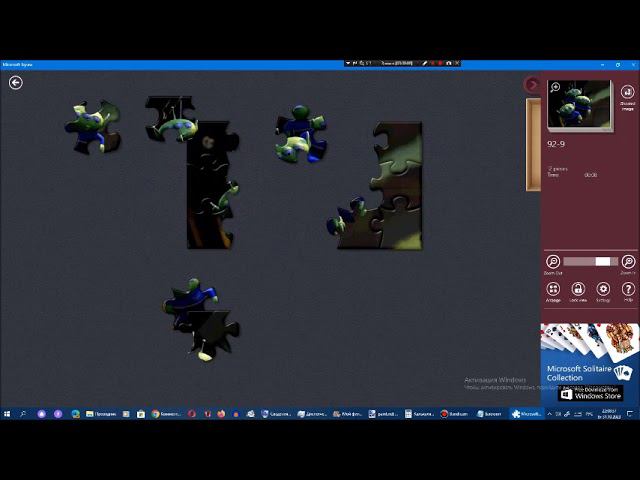
Task: Open Google Chrome in the taskbar
Action: point(166,414)
